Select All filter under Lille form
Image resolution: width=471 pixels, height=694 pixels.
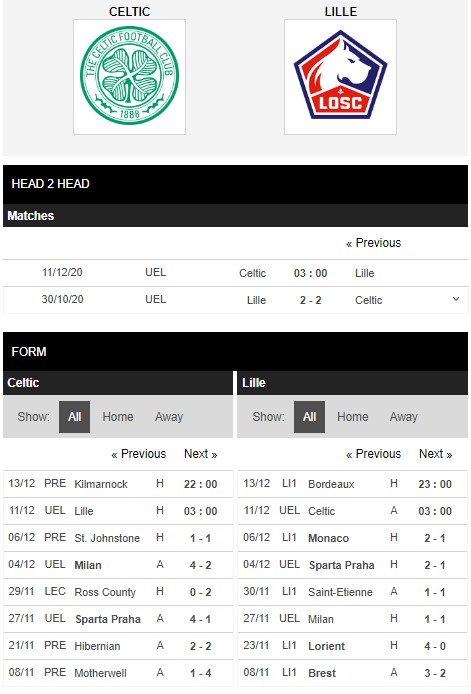click(309, 417)
